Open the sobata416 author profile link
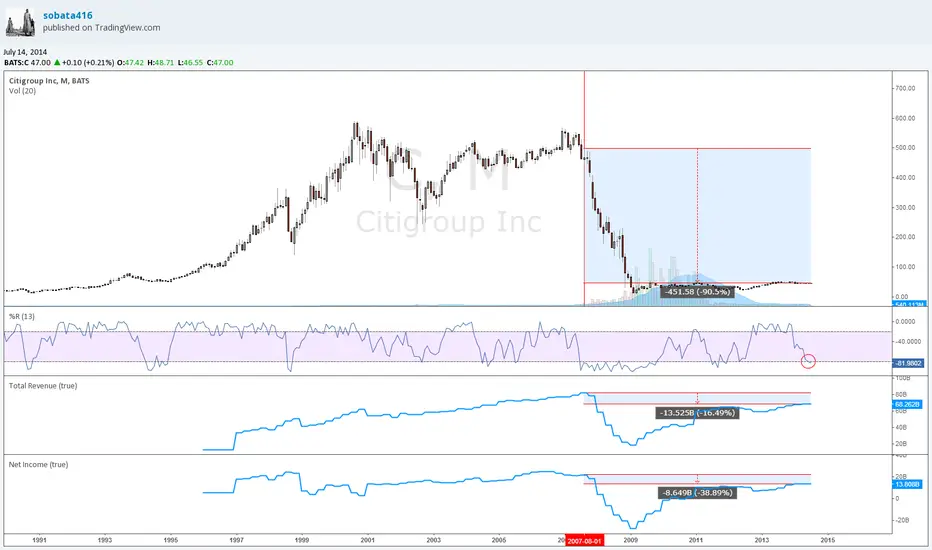 click(68, 15)
